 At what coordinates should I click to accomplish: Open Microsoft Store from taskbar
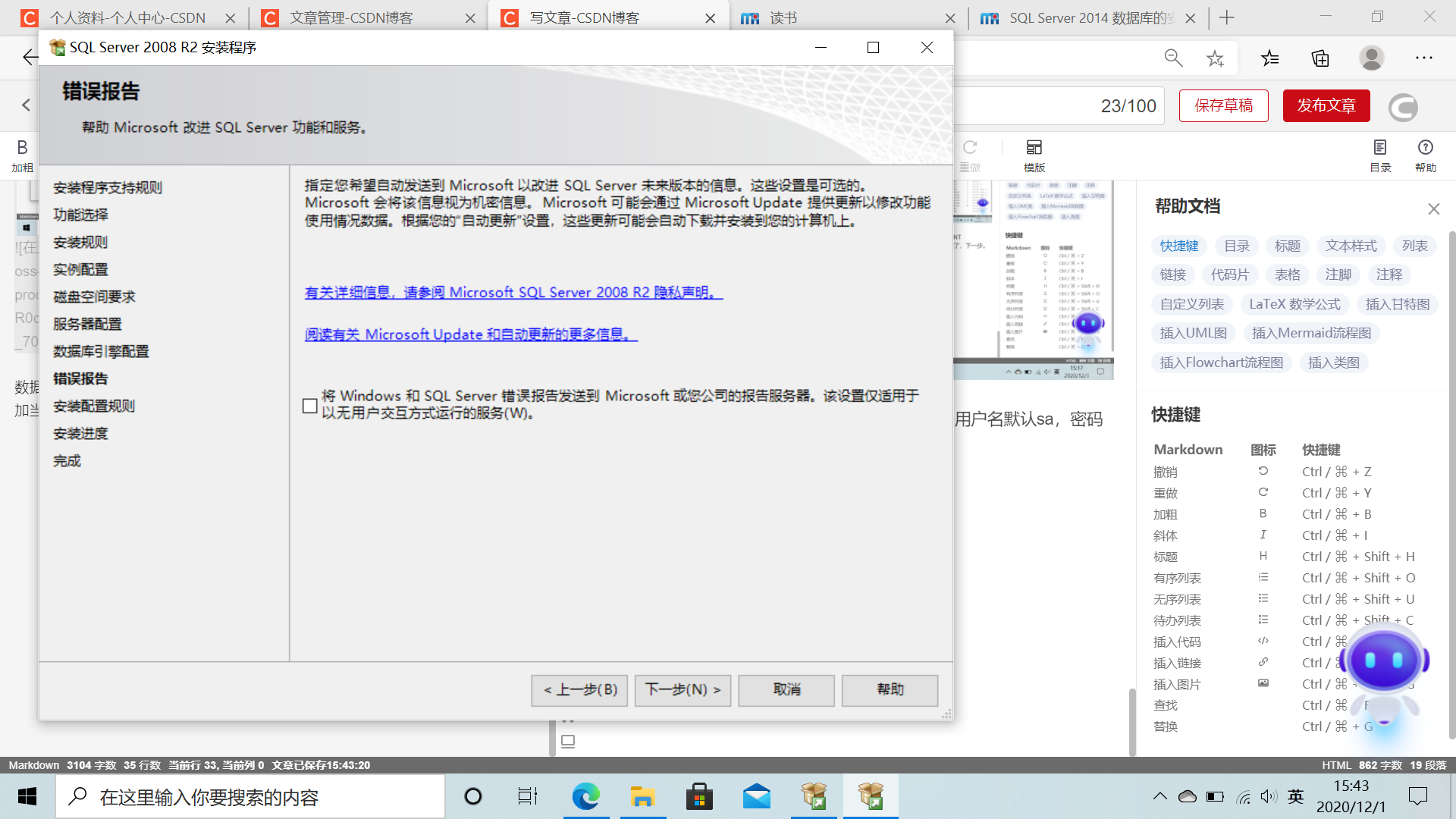(699, 797)
